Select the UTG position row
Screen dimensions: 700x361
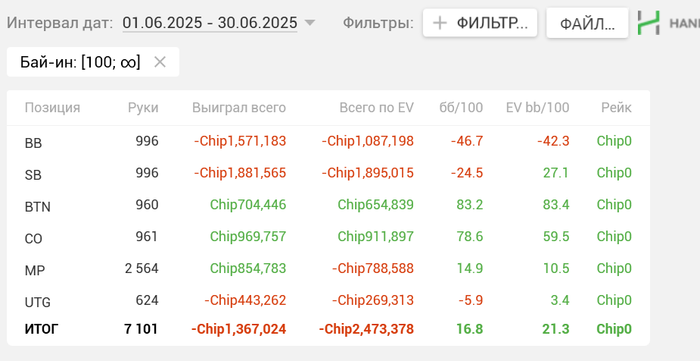tap(328, 300)
